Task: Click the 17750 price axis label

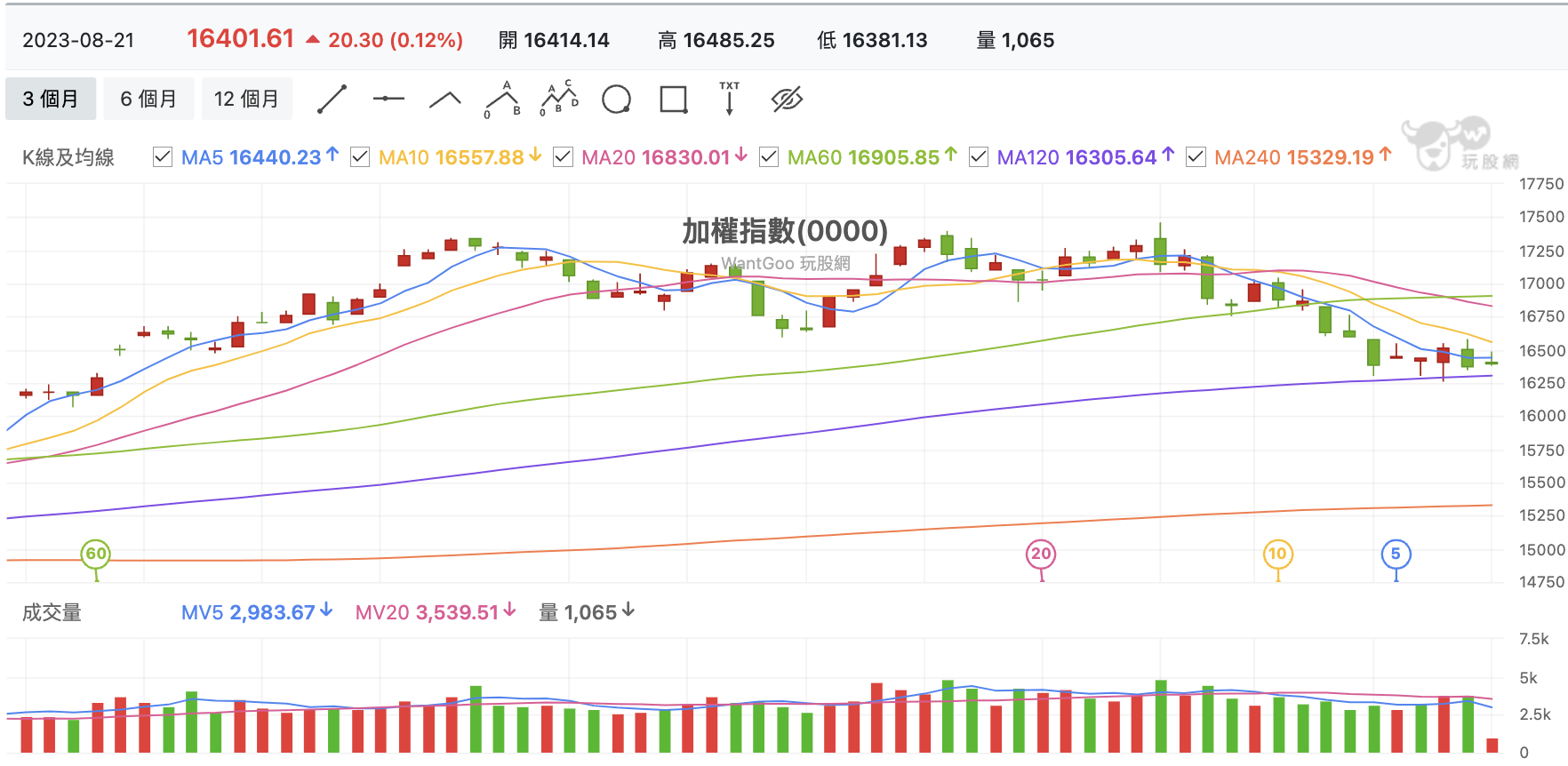Action: [1541, 184]
